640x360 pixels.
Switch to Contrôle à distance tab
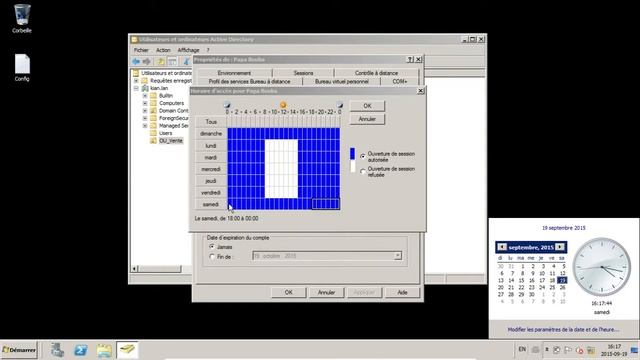pos(376,73)
